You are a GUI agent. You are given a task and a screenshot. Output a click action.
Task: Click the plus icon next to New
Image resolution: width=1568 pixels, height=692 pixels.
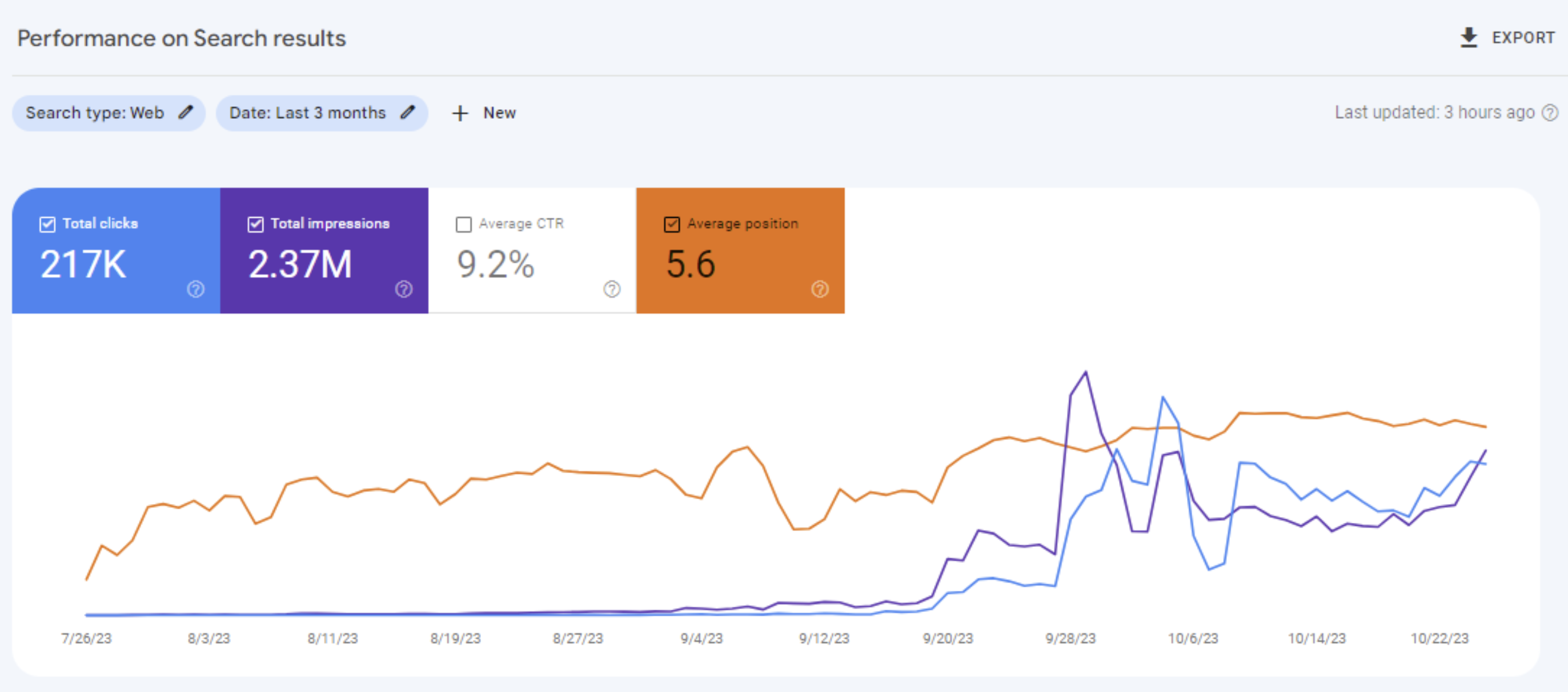point(460,113)
